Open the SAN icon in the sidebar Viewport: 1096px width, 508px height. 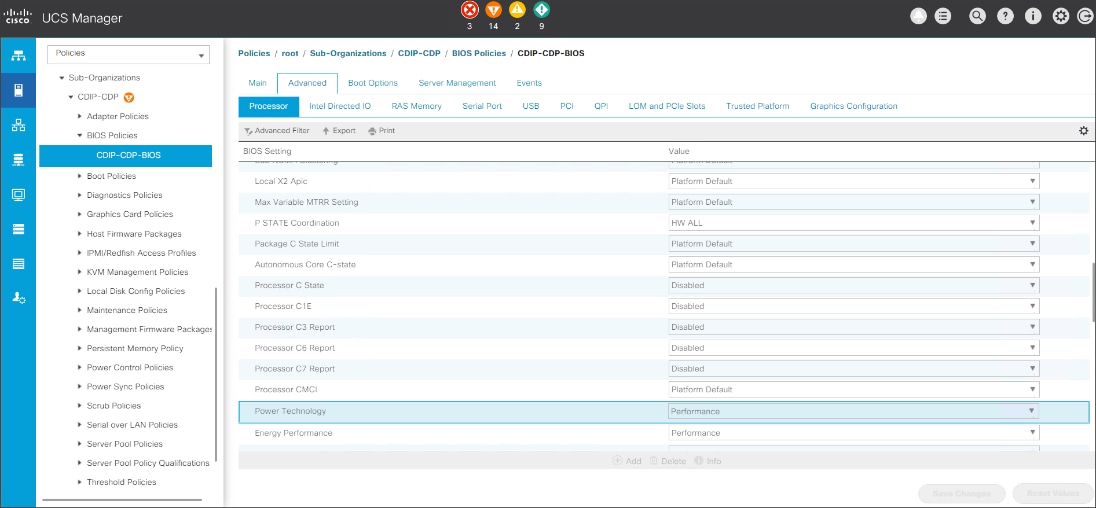pos(19,160)
